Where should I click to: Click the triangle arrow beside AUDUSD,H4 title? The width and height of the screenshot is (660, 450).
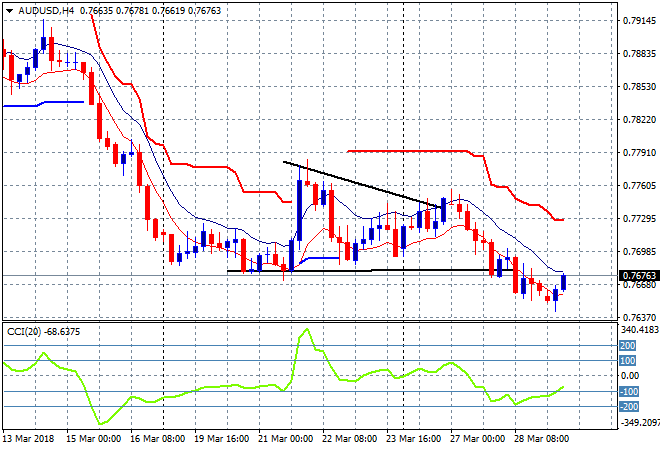coord(8,9)
